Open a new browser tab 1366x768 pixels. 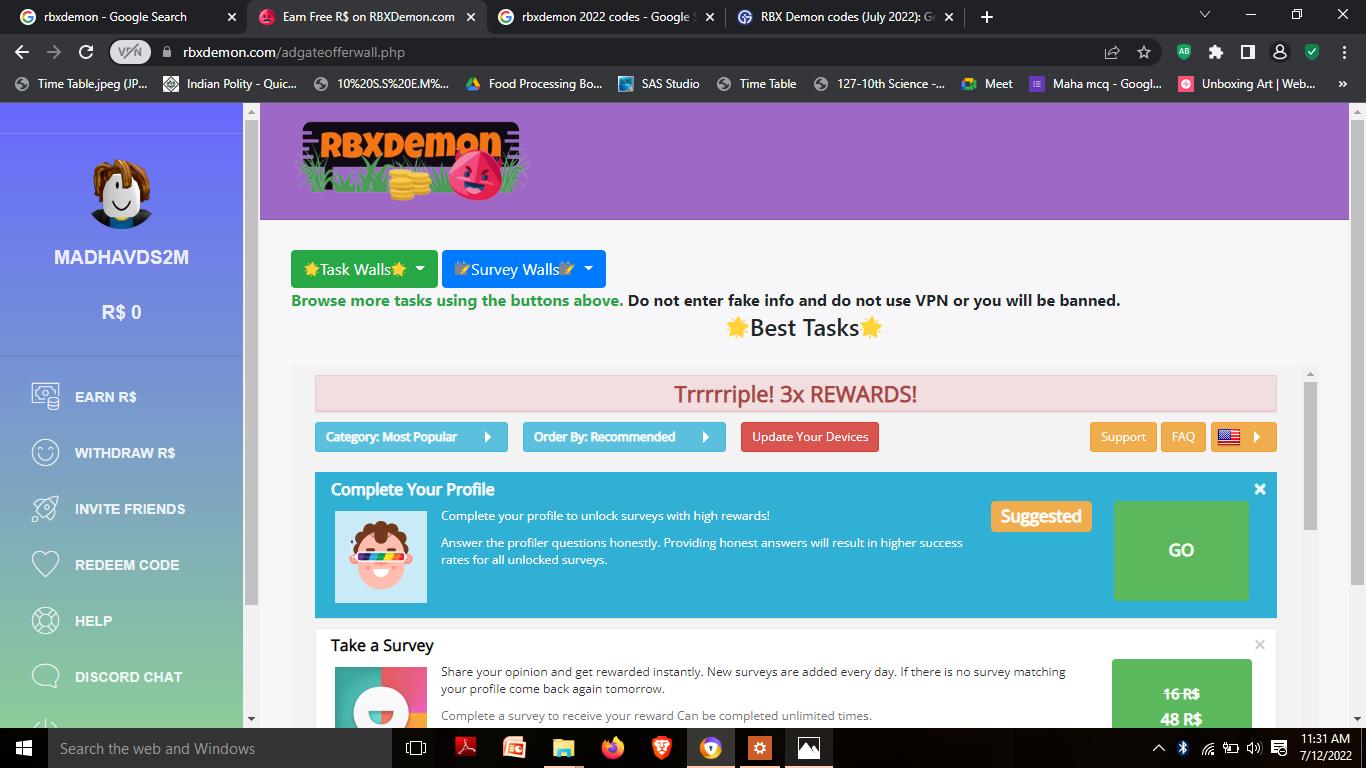987,17
